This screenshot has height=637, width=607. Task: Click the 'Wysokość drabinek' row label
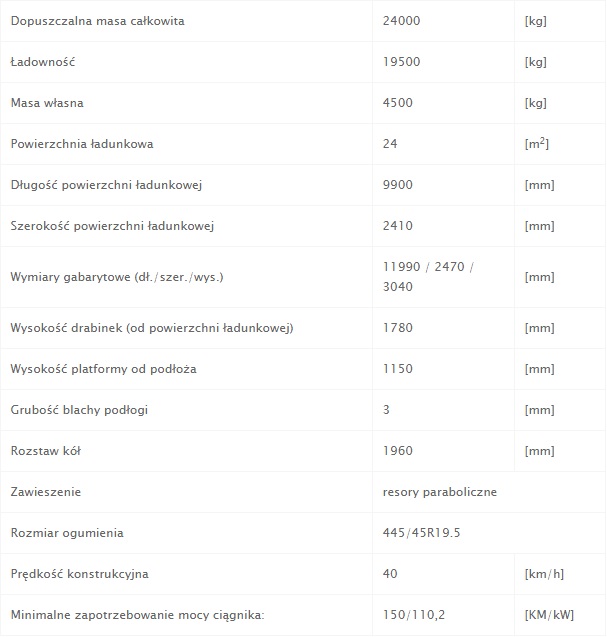click(x=151, y=328)
